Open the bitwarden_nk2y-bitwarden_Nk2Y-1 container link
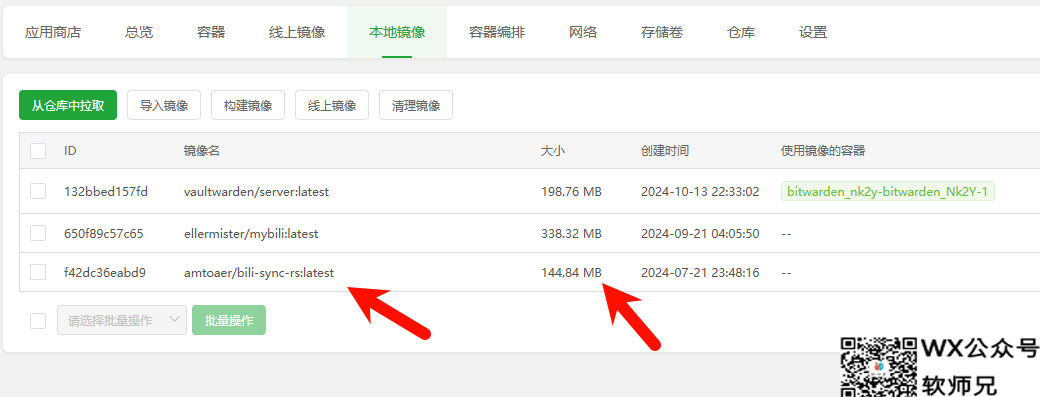The height and width of the screenshot is (397, 1040). 887,192
